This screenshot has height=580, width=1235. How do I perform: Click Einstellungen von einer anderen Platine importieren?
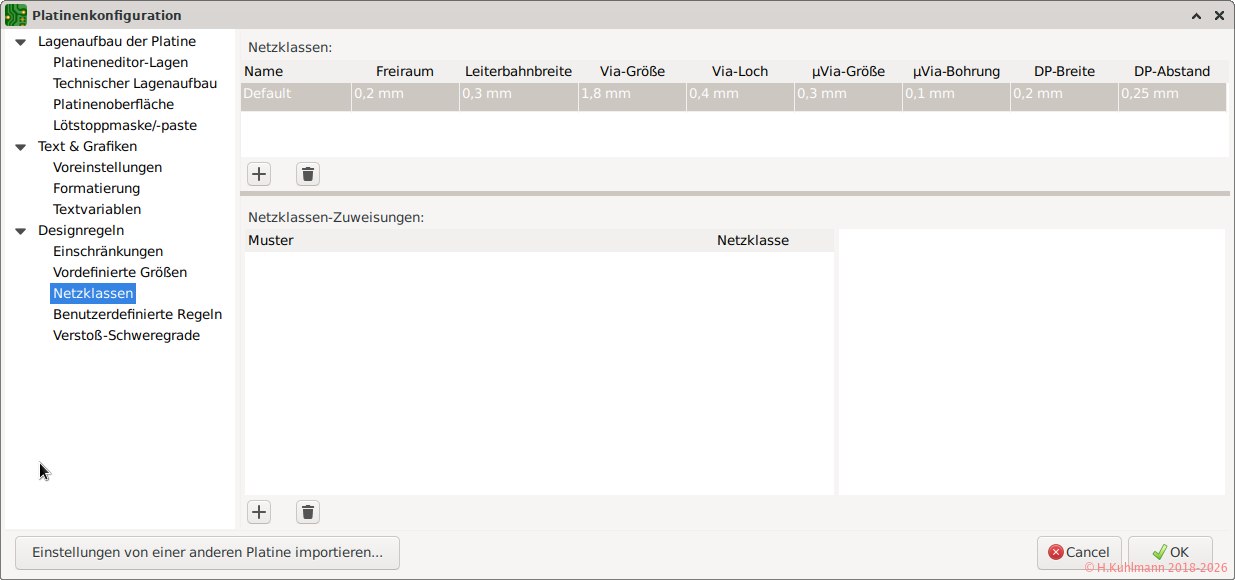[207, 552]
